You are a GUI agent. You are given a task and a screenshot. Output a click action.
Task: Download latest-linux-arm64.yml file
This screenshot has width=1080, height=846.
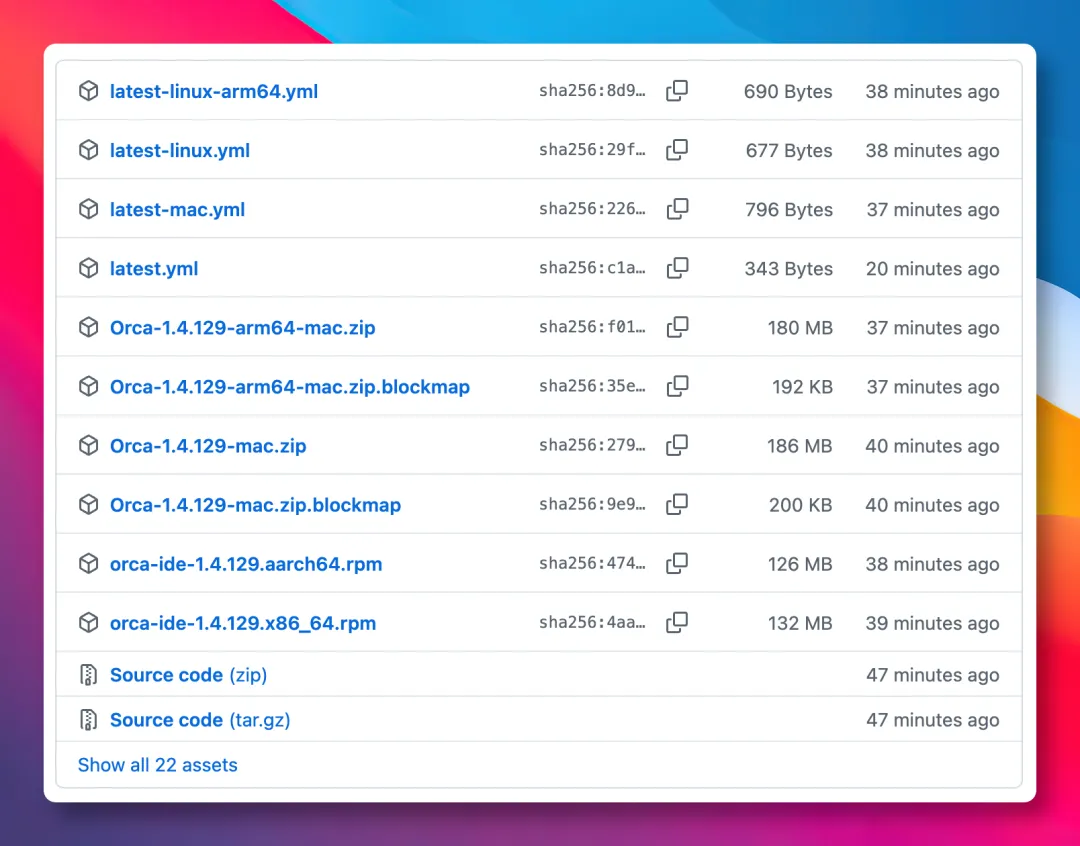pyautogui.click(x=214, y=92)
